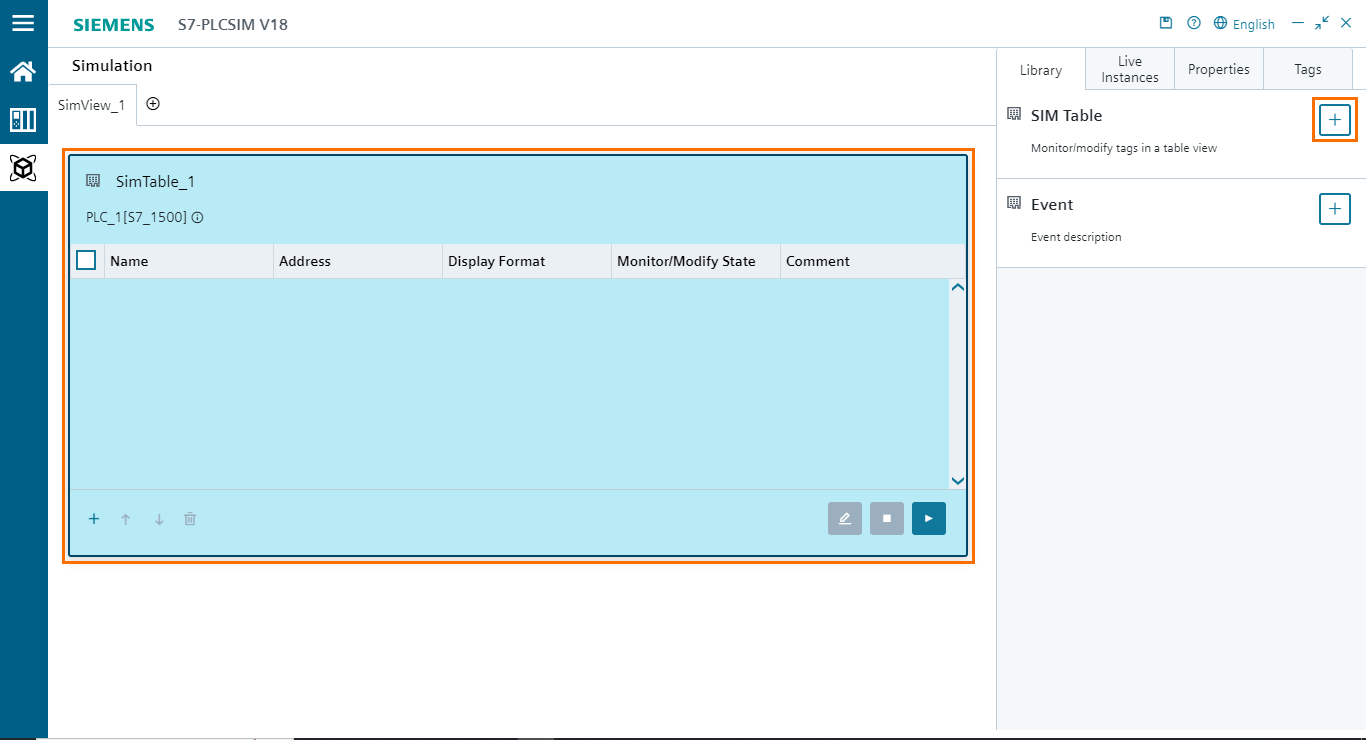Enable modify mode with the pencil icon
This screenshot has height=740, width=1366.
coord(845,518)
